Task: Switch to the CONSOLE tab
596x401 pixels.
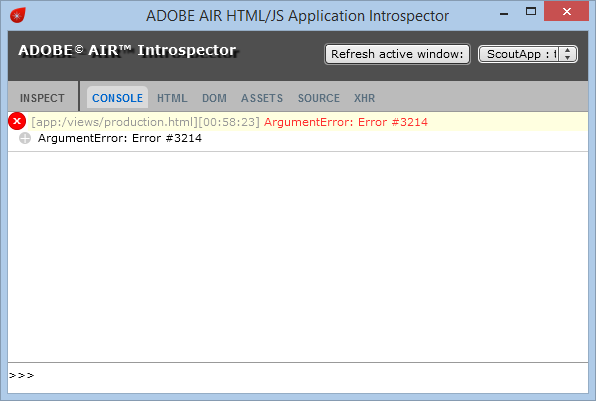Action: [x=117, y=98]
